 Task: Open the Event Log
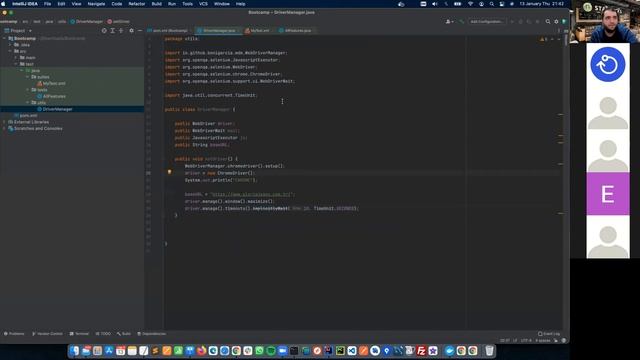[x=549, y=334]
